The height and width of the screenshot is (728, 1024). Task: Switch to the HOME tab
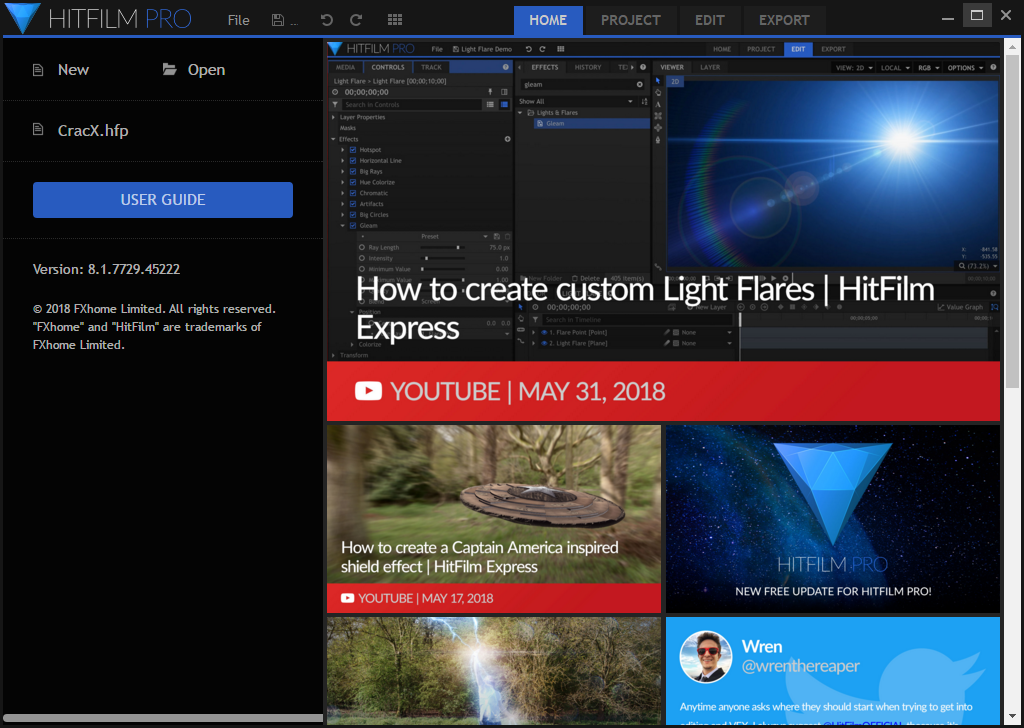coord(548,20)
